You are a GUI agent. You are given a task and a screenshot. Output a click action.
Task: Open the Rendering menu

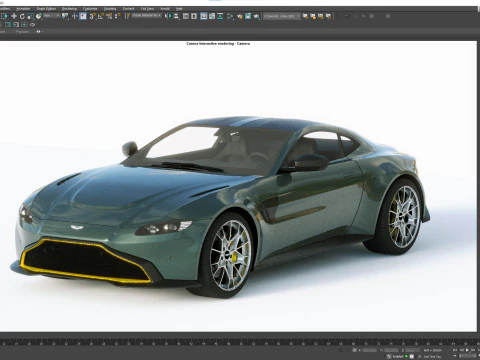pos(69,9)
